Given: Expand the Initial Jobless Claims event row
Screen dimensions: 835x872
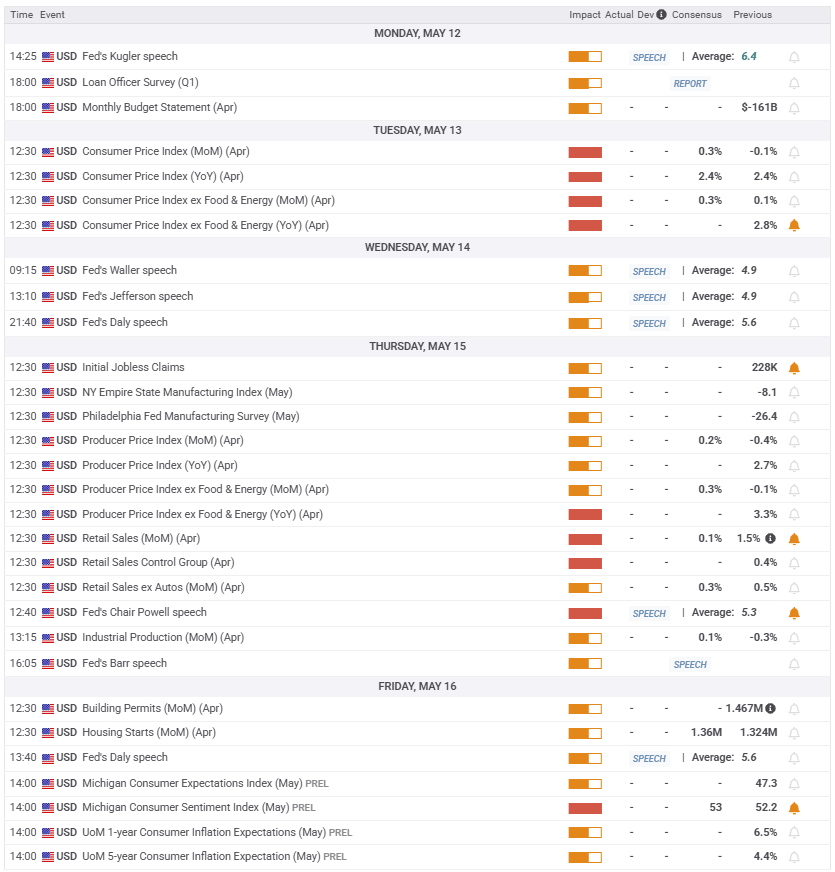Looking at the screenshot, I should [417, 368].
